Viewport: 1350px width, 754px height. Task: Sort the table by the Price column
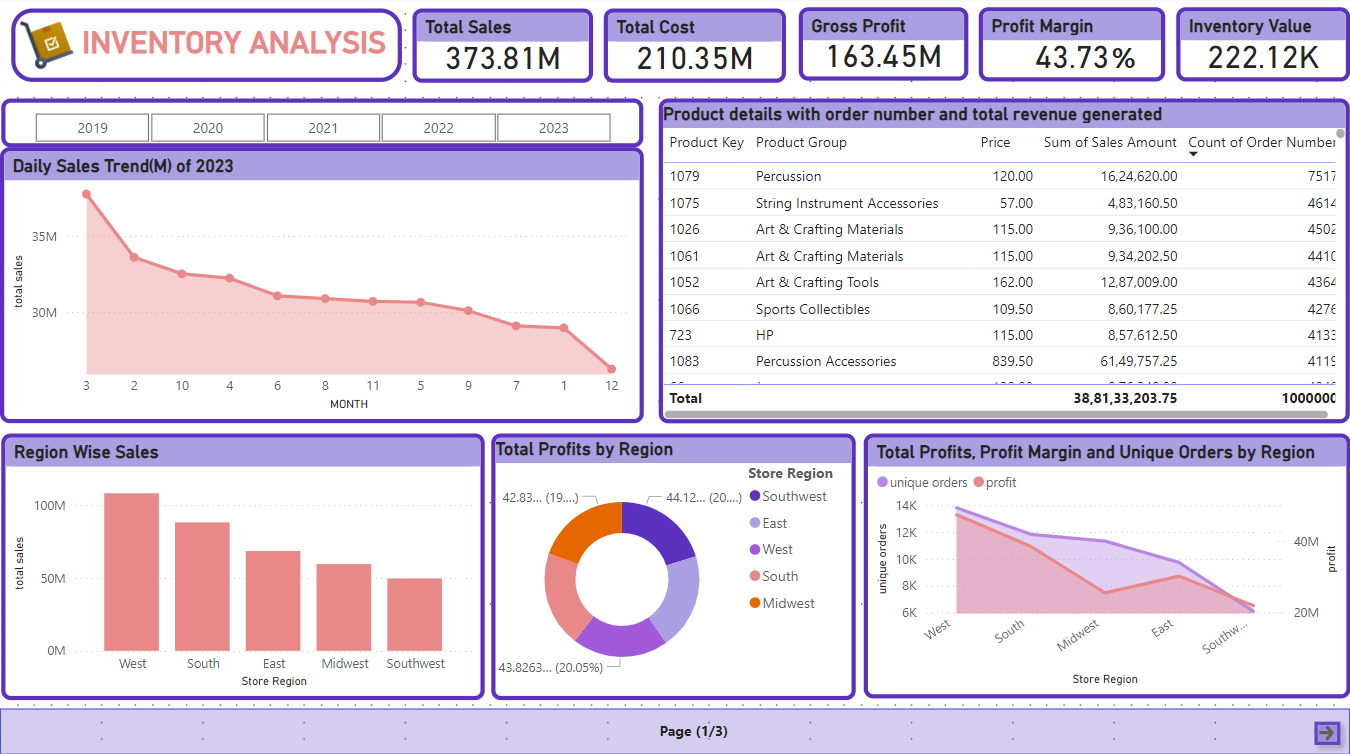[x=995, y=142]
